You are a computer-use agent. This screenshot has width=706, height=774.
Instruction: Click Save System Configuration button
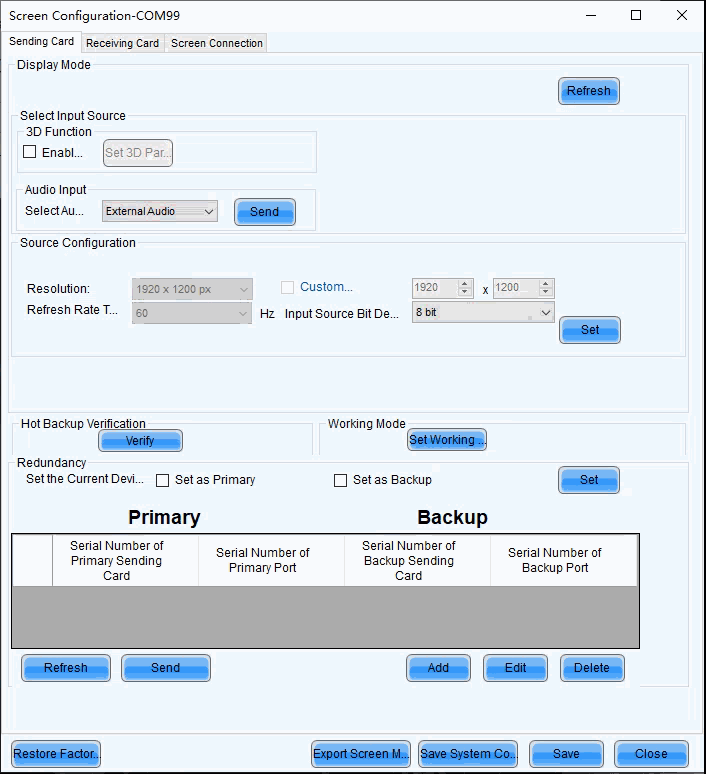pyautogui.click(x=467, y=754)
